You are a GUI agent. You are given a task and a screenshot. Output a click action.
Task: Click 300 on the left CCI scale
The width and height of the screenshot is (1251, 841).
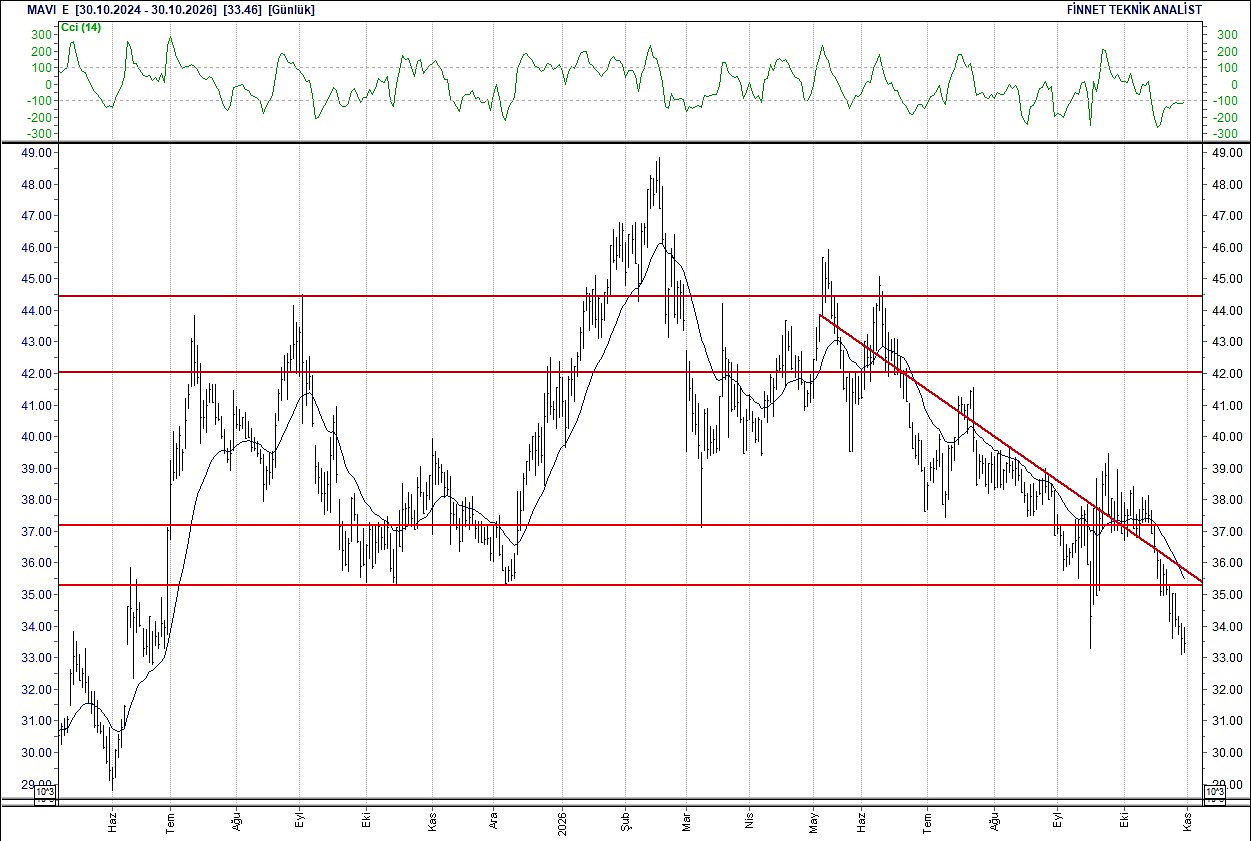(x=41, y=35)
